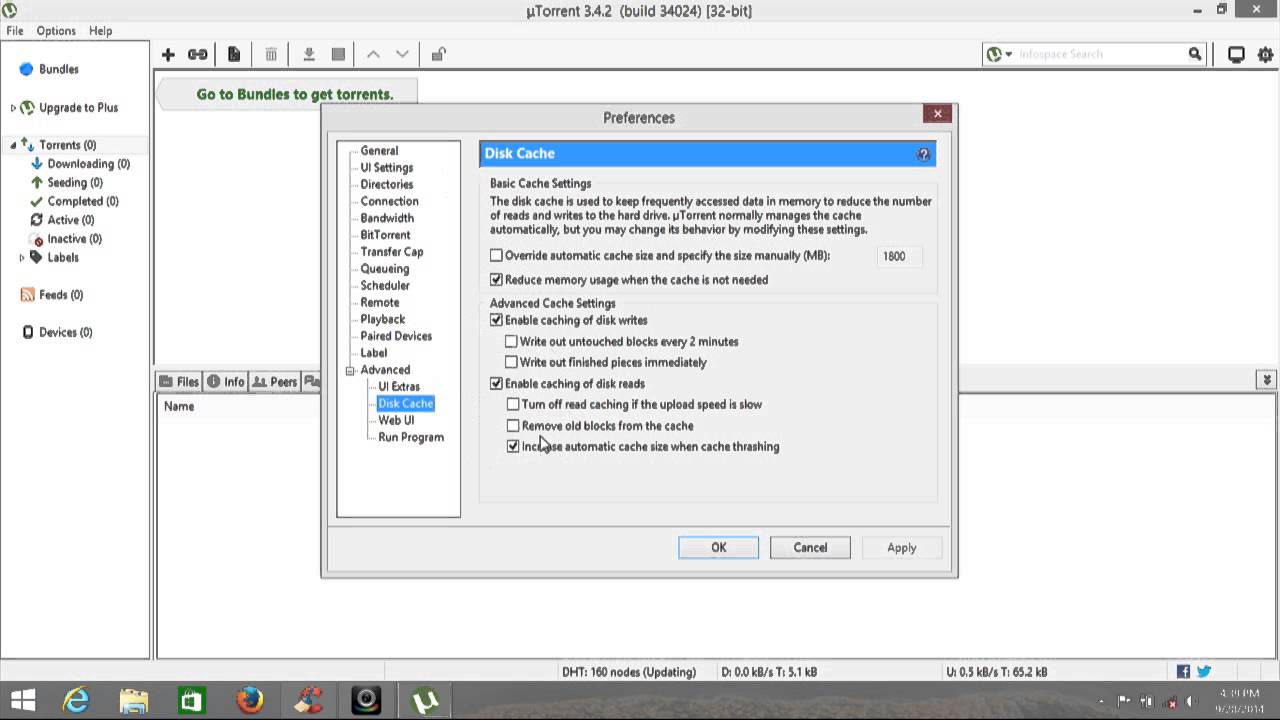Screen dimensions: 1280x720
Task: Click the µTorrent taskbar icon
Action: [426, 701]
